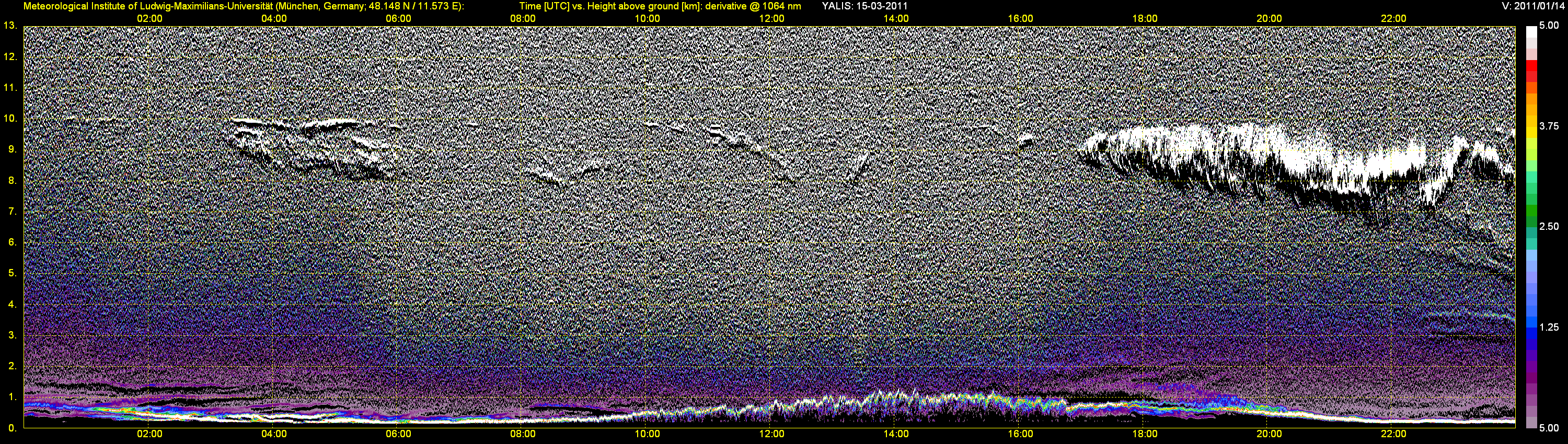
Task: Click the 06:00 label on the top time axis
Action: point(398,19)
